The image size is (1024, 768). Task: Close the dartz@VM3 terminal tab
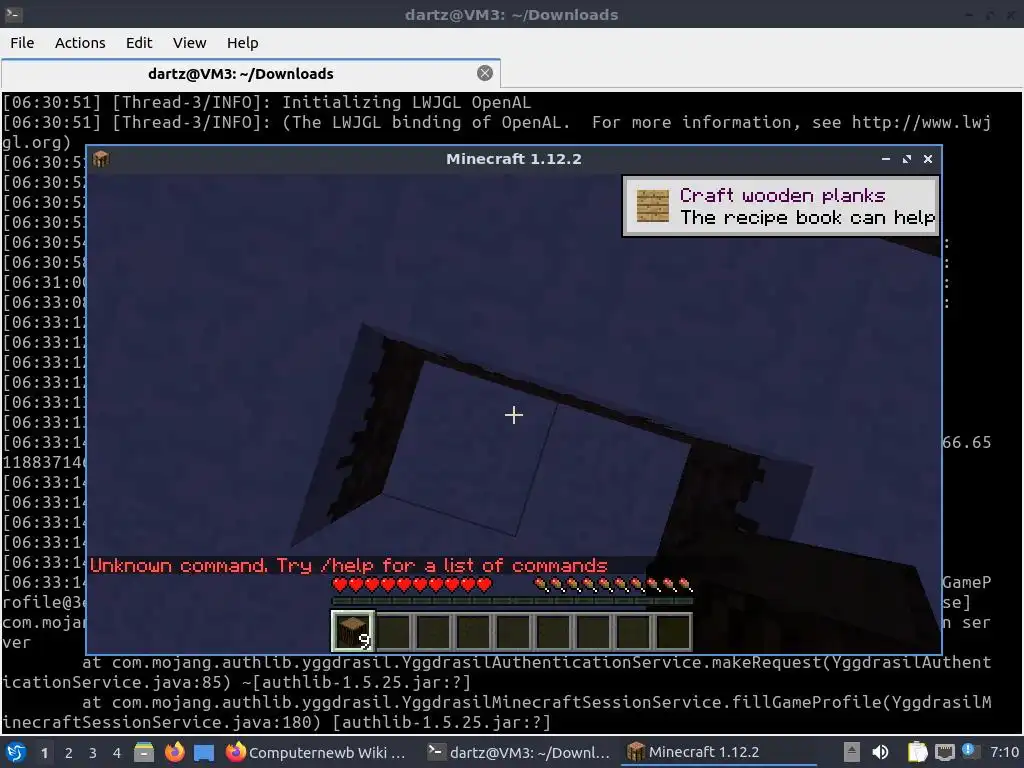click(485, 73)
